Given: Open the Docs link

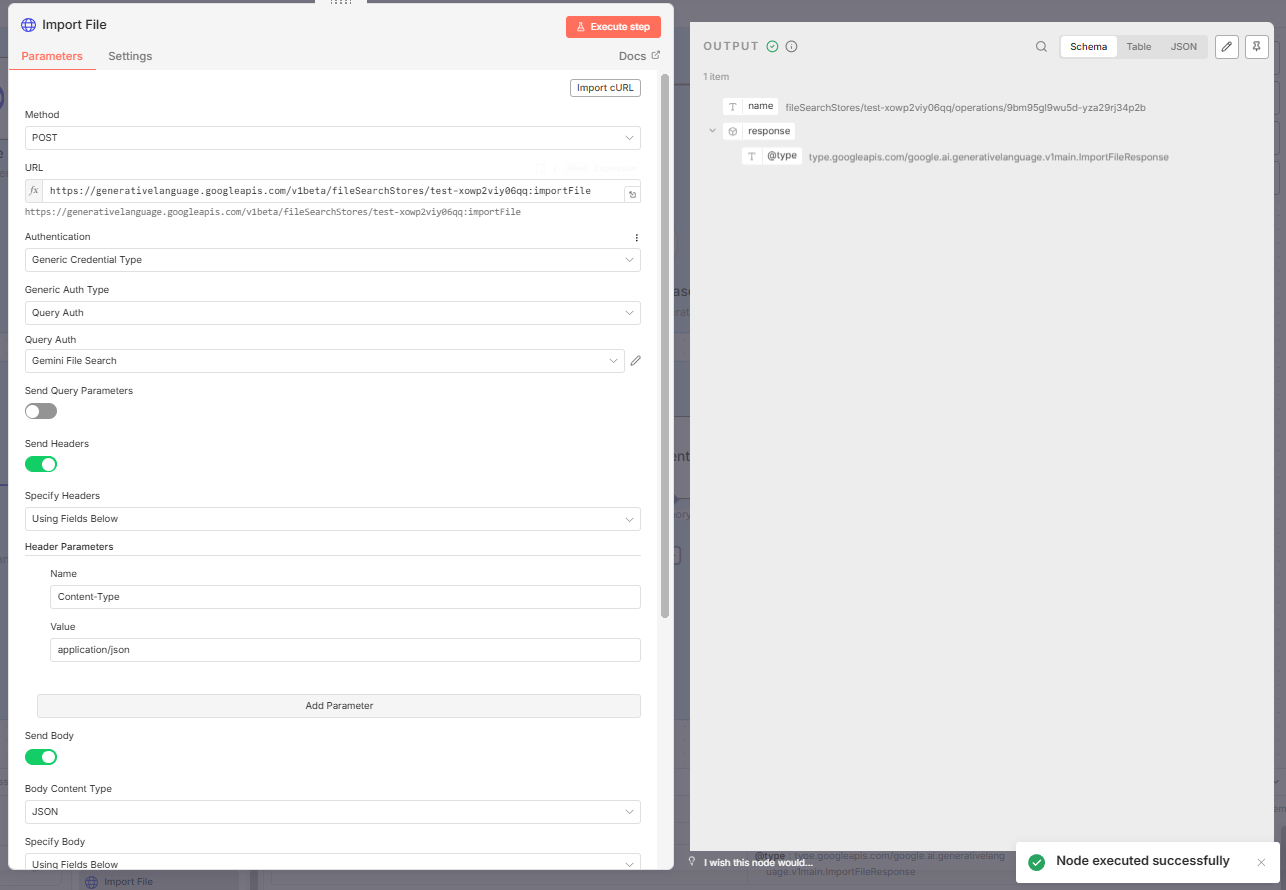Looking at the screenshot, I should (x=640, y=56).
